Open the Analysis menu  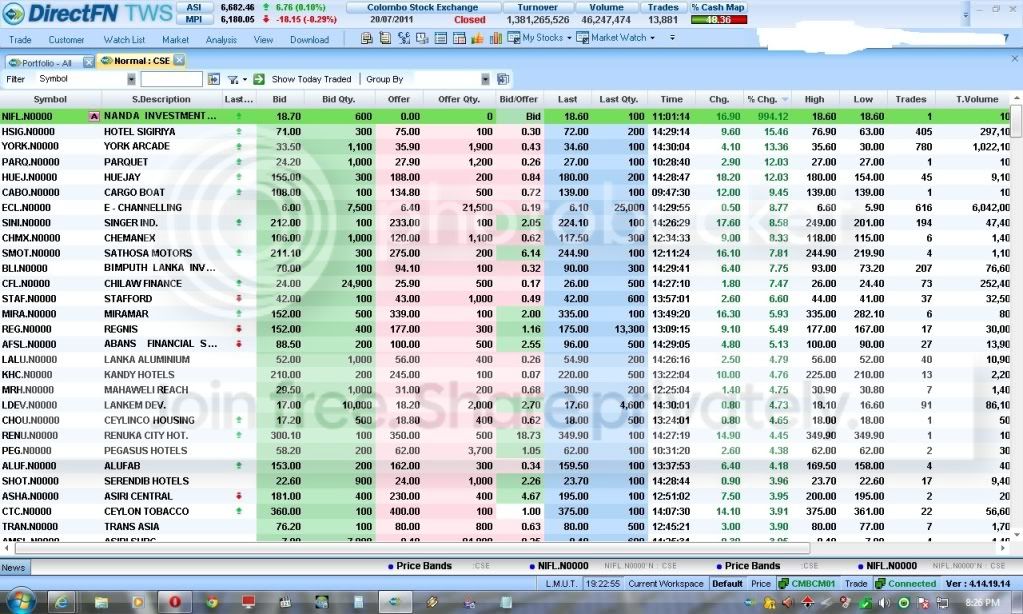221,40
